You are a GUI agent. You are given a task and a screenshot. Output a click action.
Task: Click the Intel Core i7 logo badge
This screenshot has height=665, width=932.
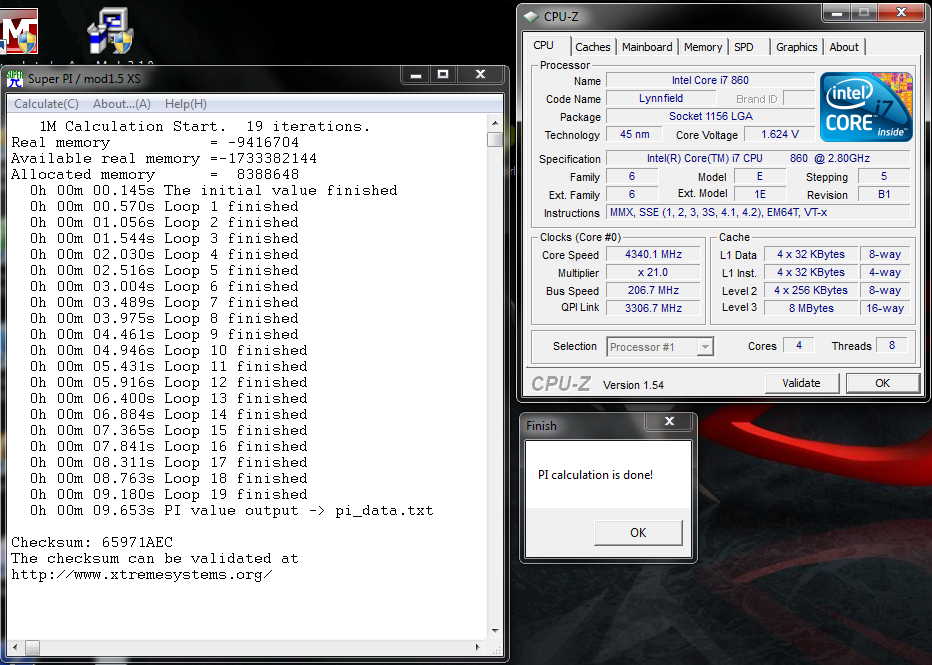pyautogui.click(x=866, y=107)
